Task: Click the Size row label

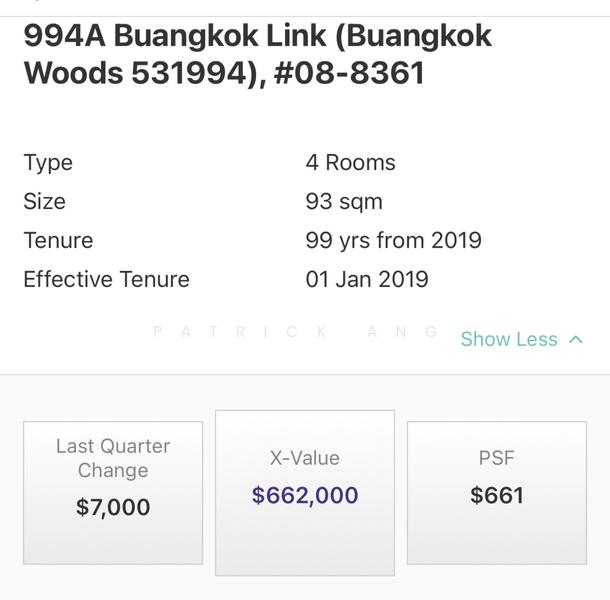Action: coord(44,202)
